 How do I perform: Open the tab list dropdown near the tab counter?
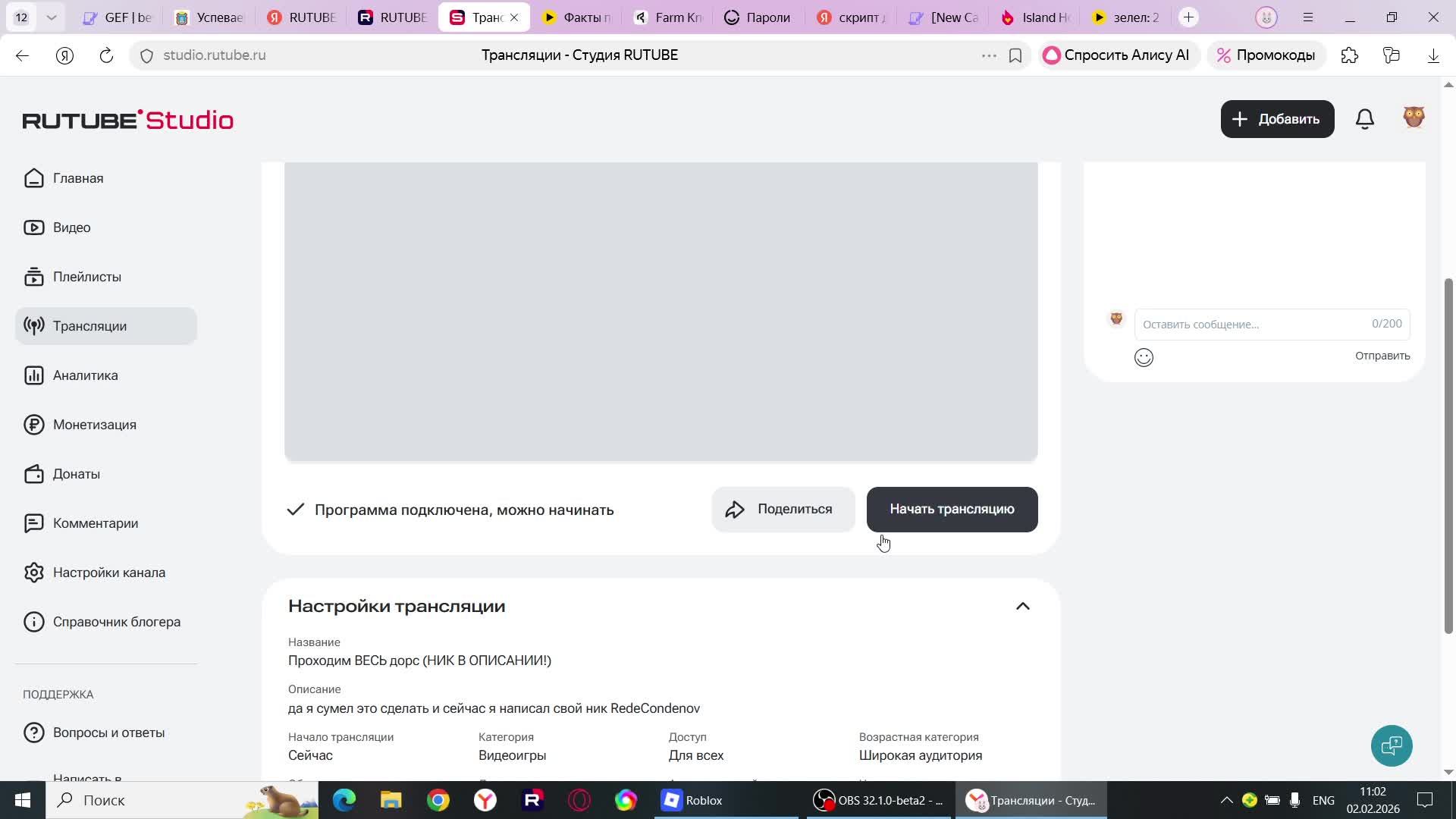[51, 16]
